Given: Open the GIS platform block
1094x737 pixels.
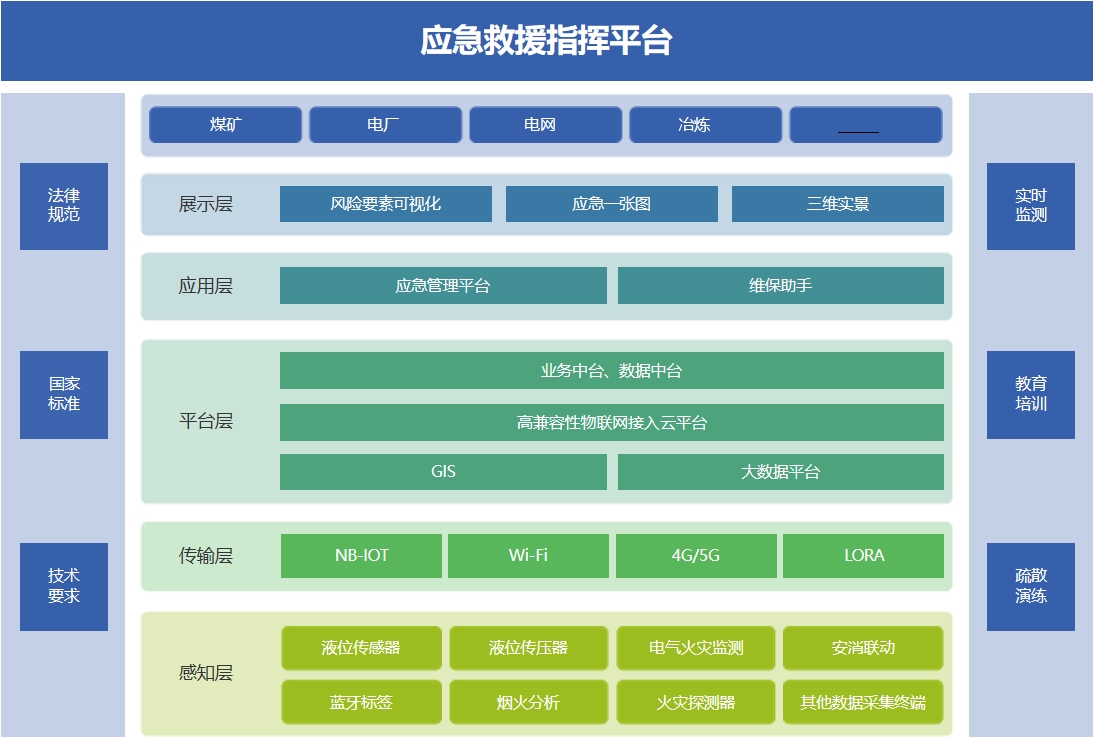Looking at the screenshot, I should 443,472.
